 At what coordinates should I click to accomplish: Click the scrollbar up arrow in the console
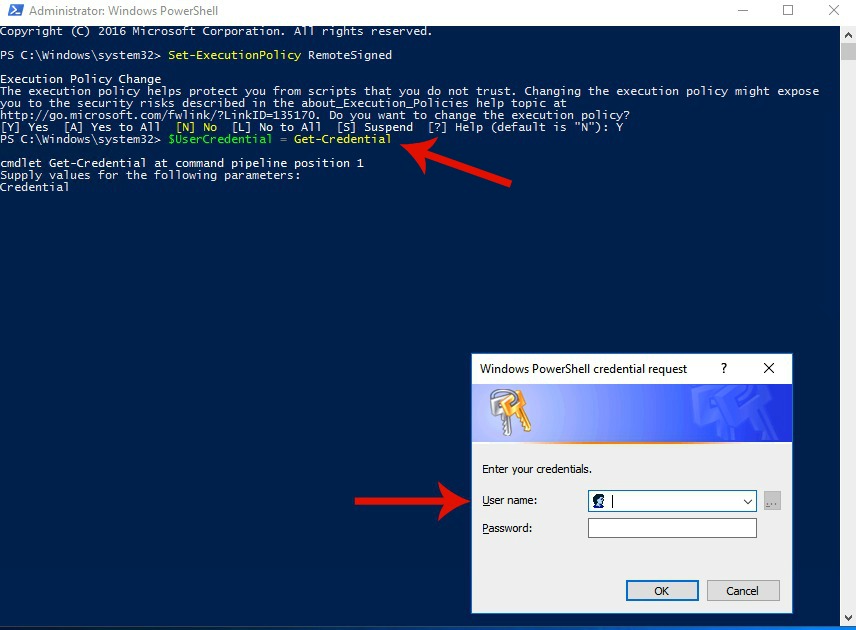[848, 35]
